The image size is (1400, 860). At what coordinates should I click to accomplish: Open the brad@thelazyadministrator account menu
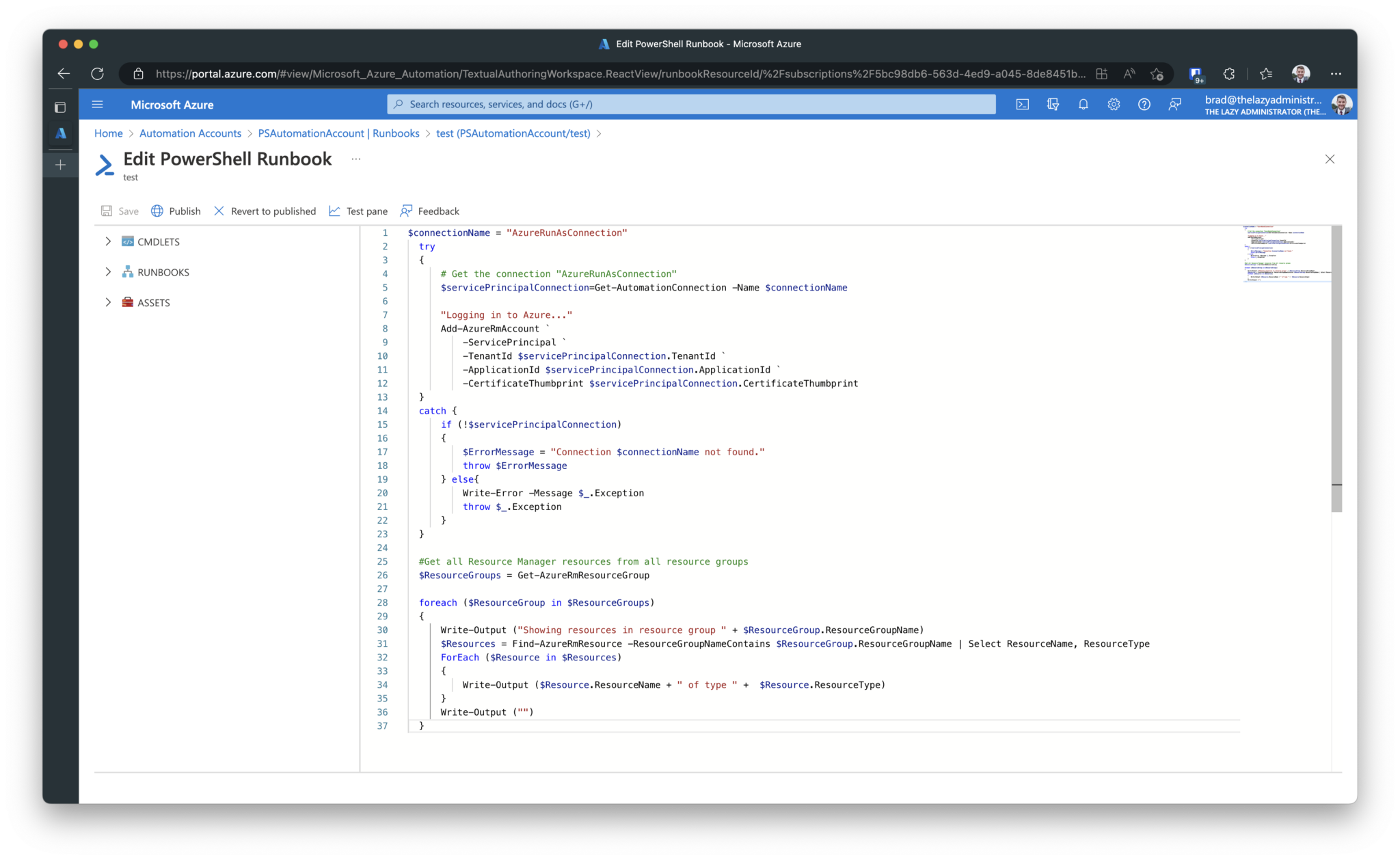tap(1277, 105)
